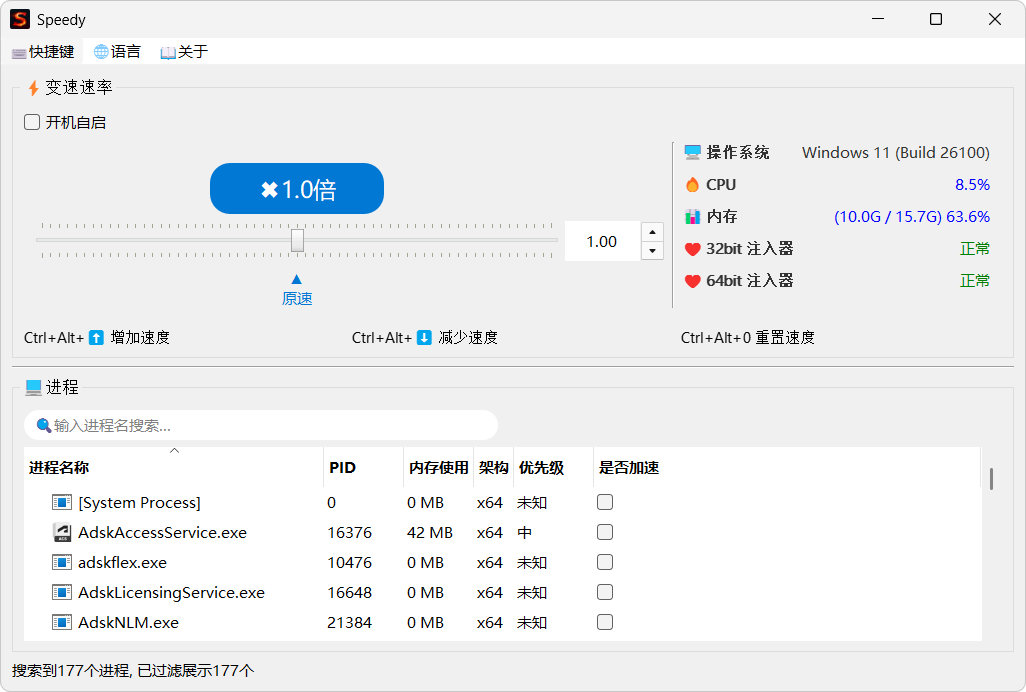Check 是否加速 for [System Process]
Viewport: 1026px width, 692px height.
pyautogui.click(x=604, y=502)
